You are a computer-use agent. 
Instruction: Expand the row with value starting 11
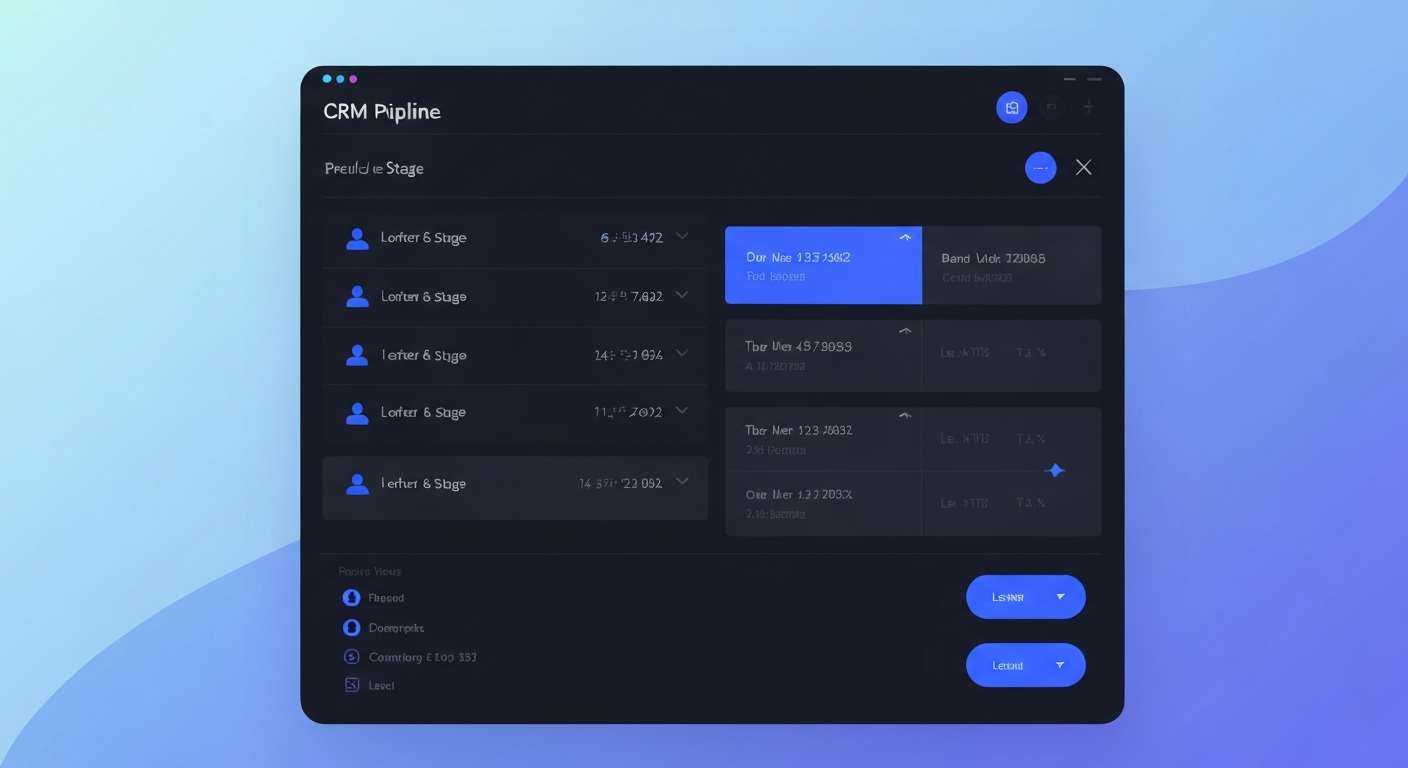(682, 410)
